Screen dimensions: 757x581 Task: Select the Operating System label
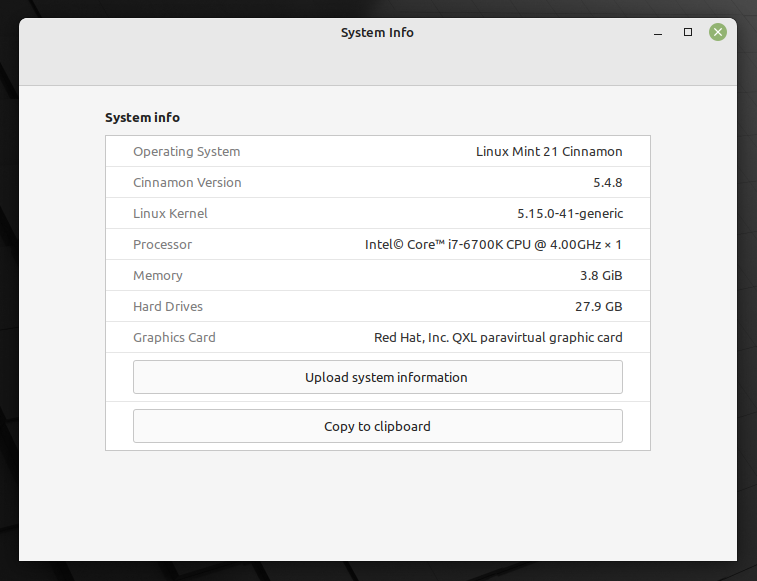click(187, 152)
